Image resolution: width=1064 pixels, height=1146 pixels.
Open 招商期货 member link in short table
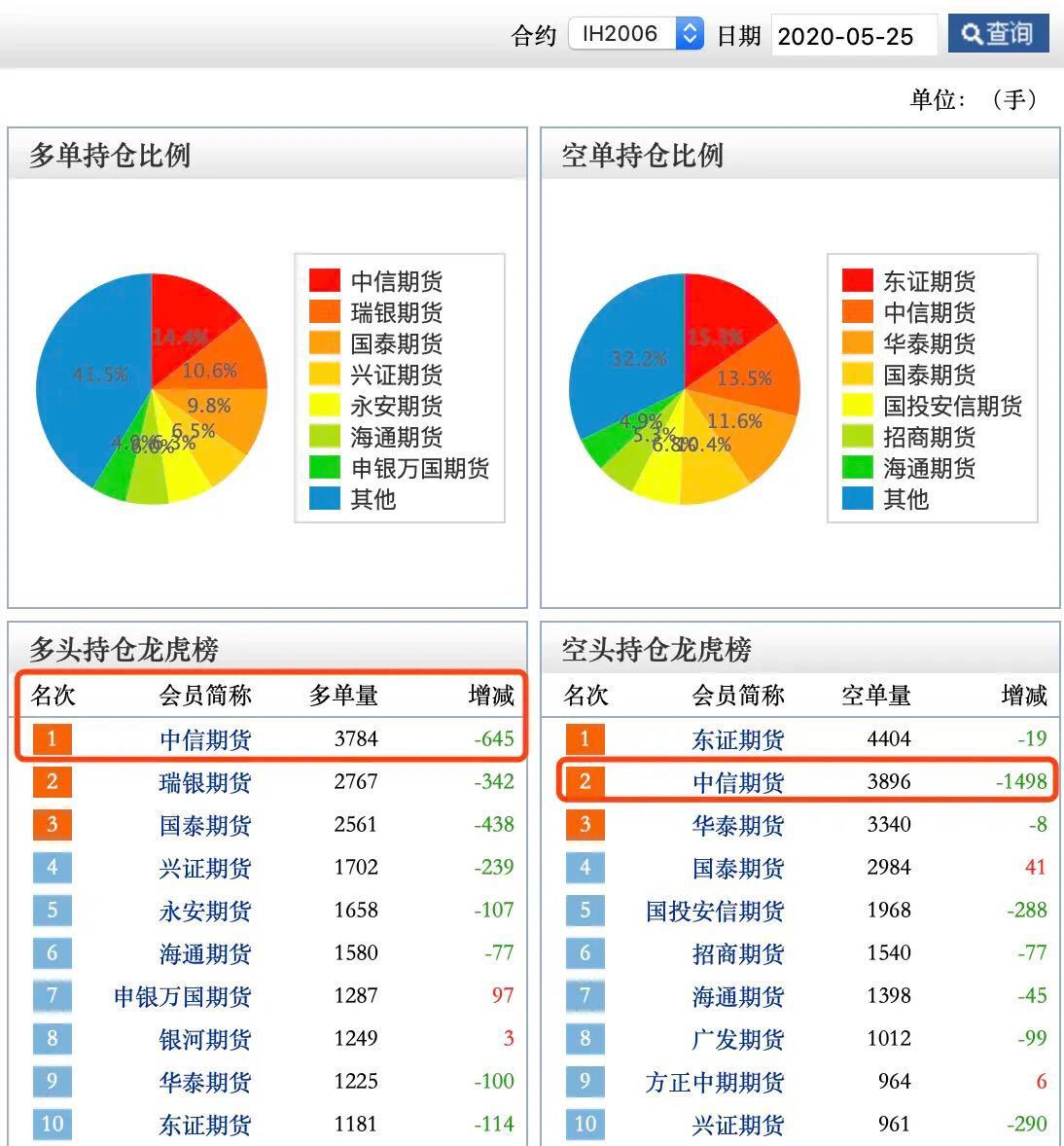tap(738, 953)
